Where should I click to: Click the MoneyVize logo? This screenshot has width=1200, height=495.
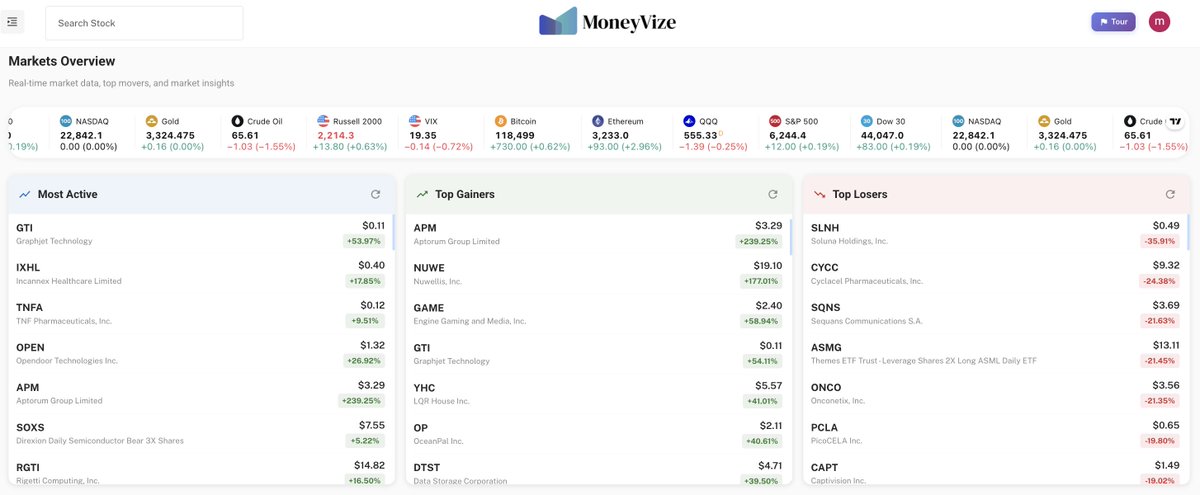point(607,22)
